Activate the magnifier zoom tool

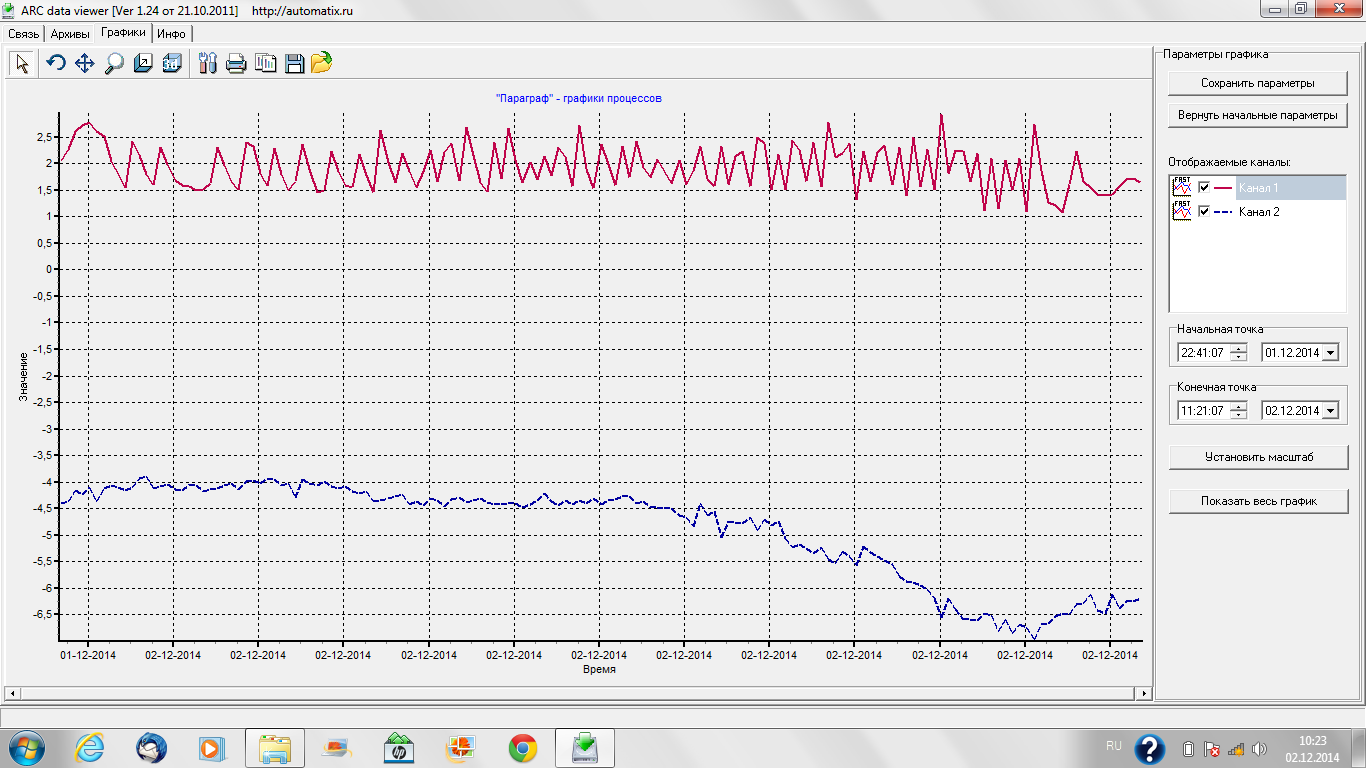[114, 63]
